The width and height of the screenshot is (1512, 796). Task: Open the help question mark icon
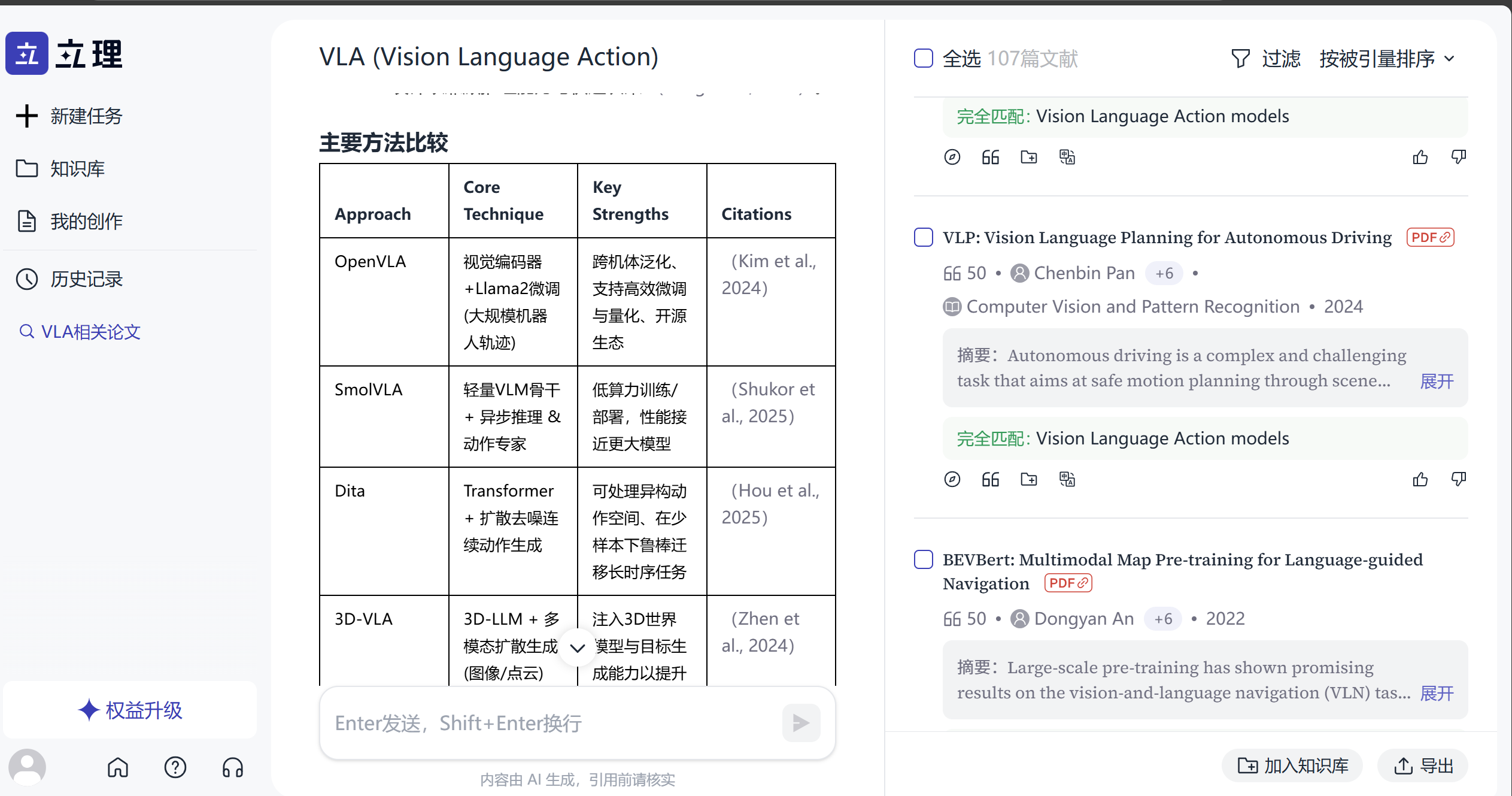point(175,767)
